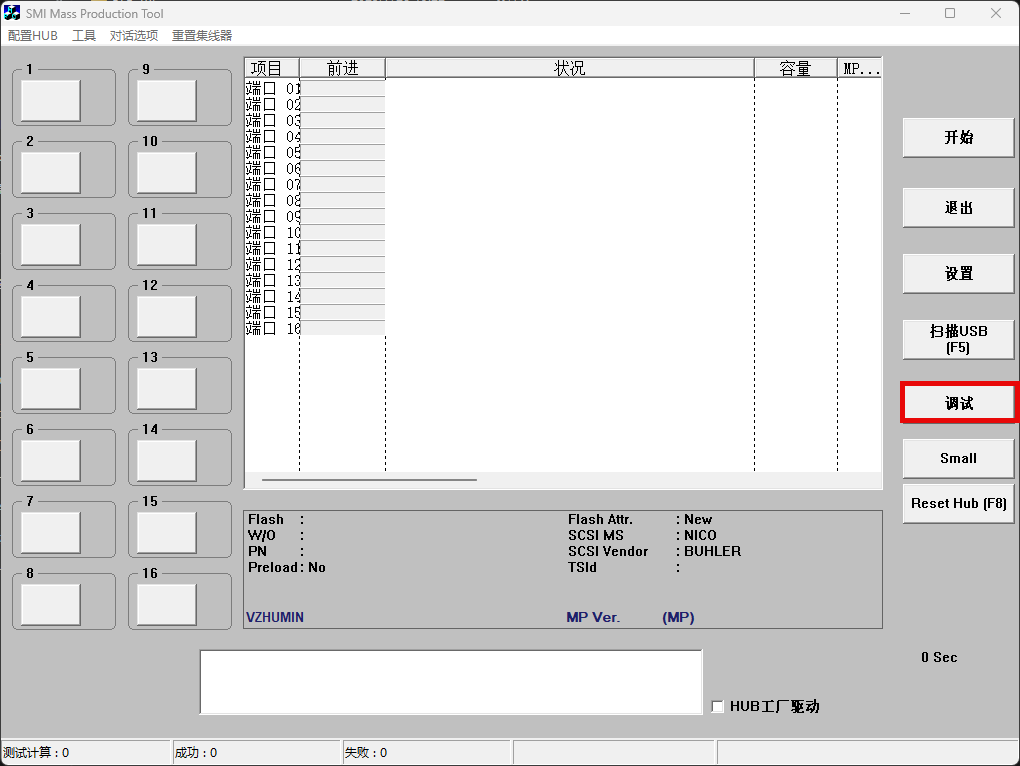The height and width of the screenshot is (766, 1020).
Task: Open the 重置集线器 menu
Action: (202, 36)
